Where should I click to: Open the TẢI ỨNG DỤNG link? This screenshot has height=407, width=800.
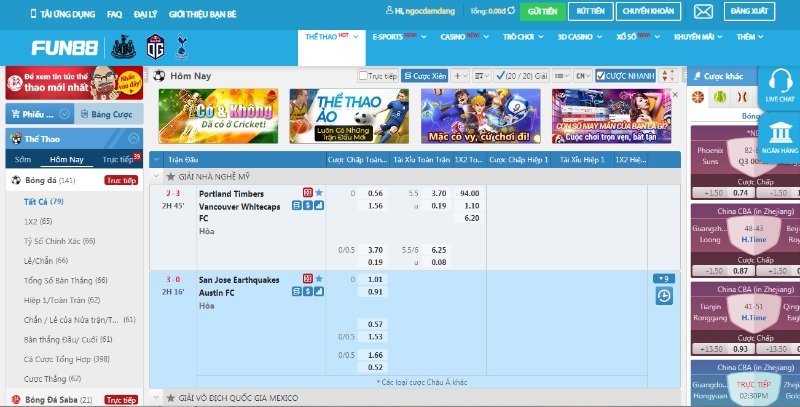(x=62, y=14)
